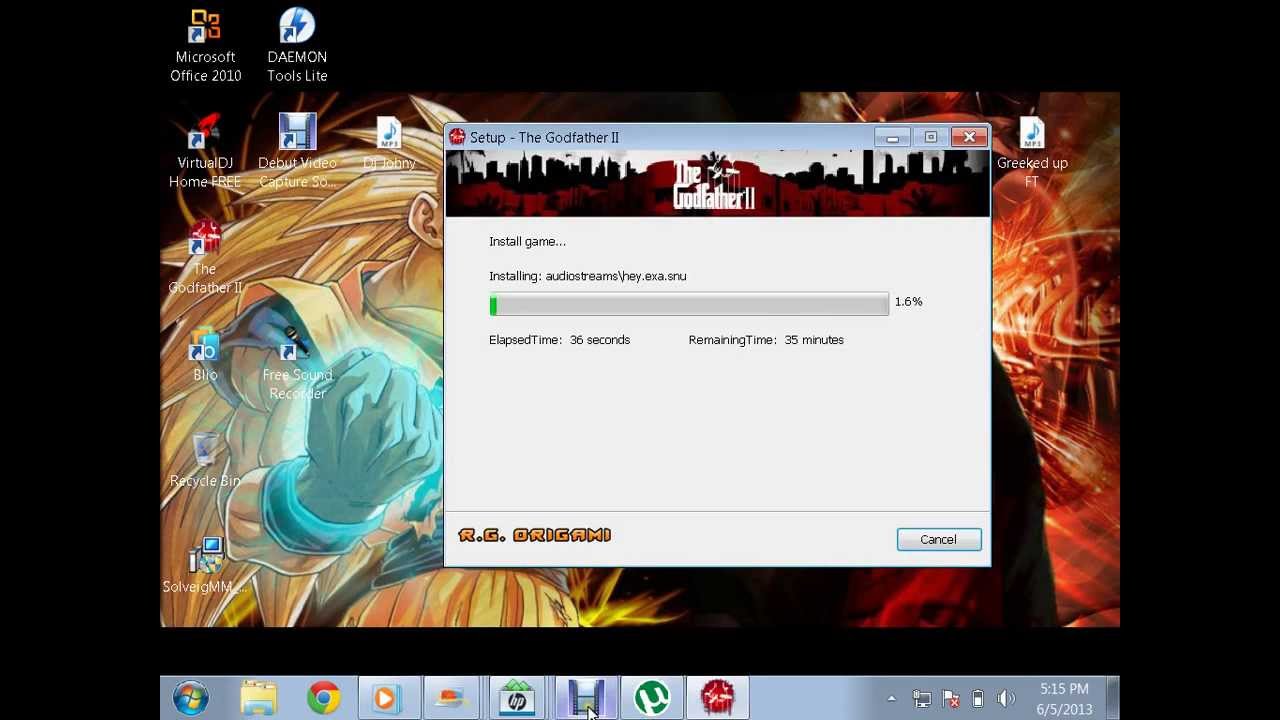The image size is (1280, 720).
Task: Open the volume speaker icon
Action: point(1006,699)
